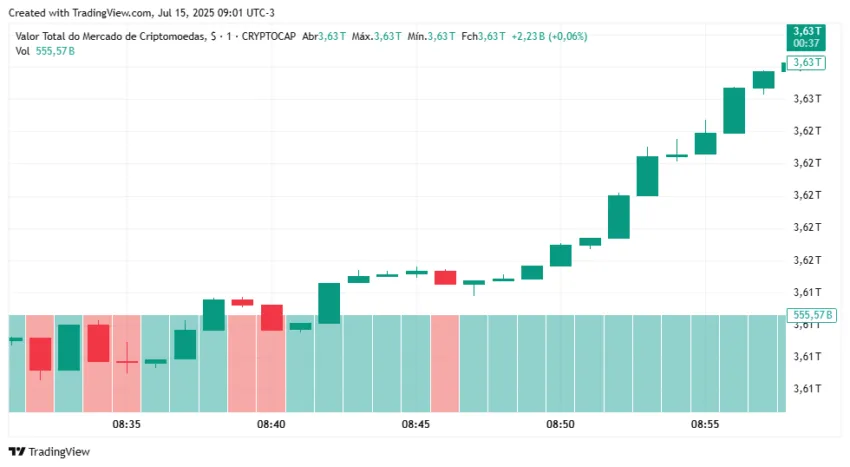Screen dimensions: 850x467
Task: Click the 08:55 time axis label
Action: pyautogui.click(x=705, y=424)
